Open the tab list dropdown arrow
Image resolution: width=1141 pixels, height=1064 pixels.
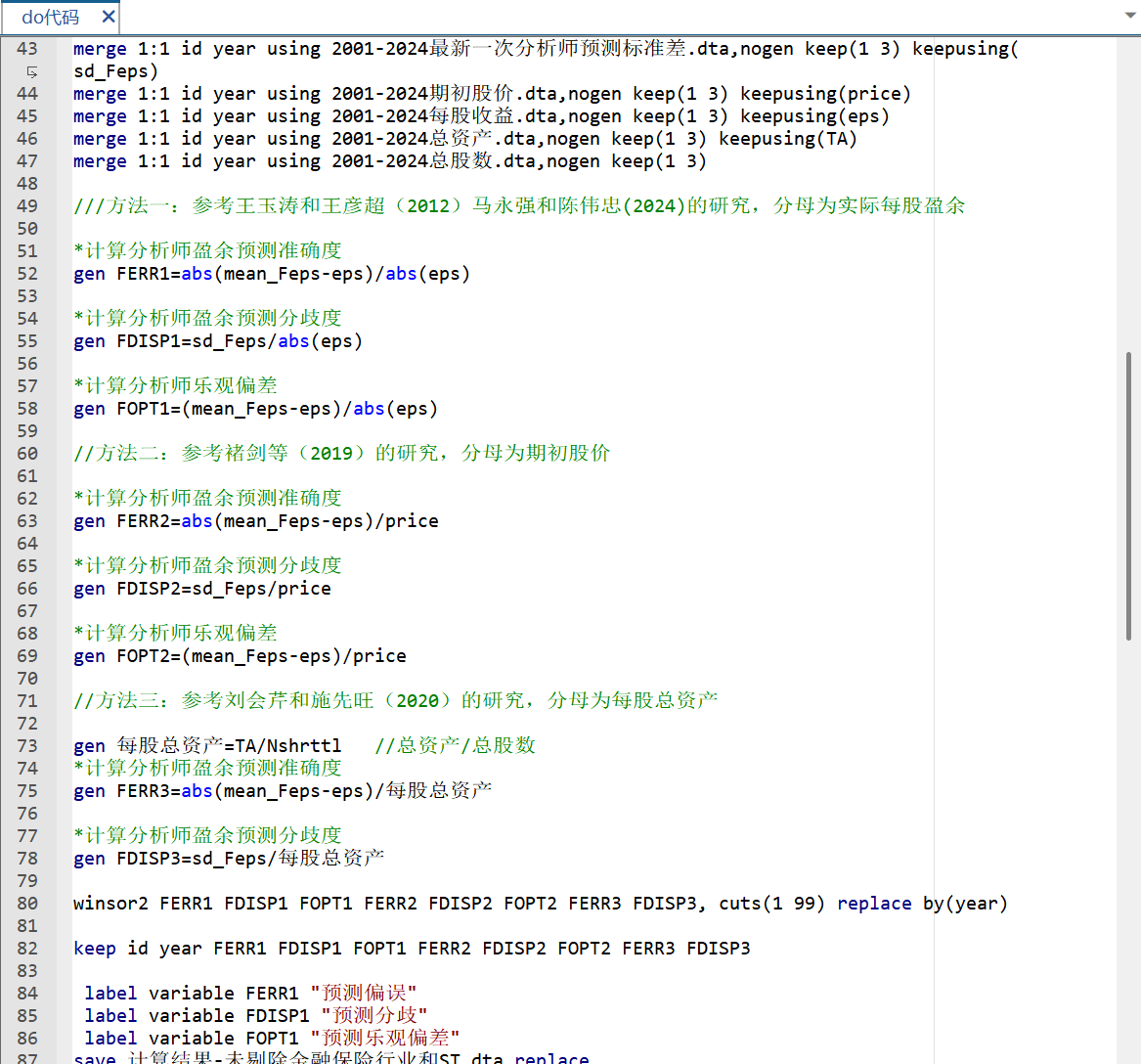coord(1125,16)
